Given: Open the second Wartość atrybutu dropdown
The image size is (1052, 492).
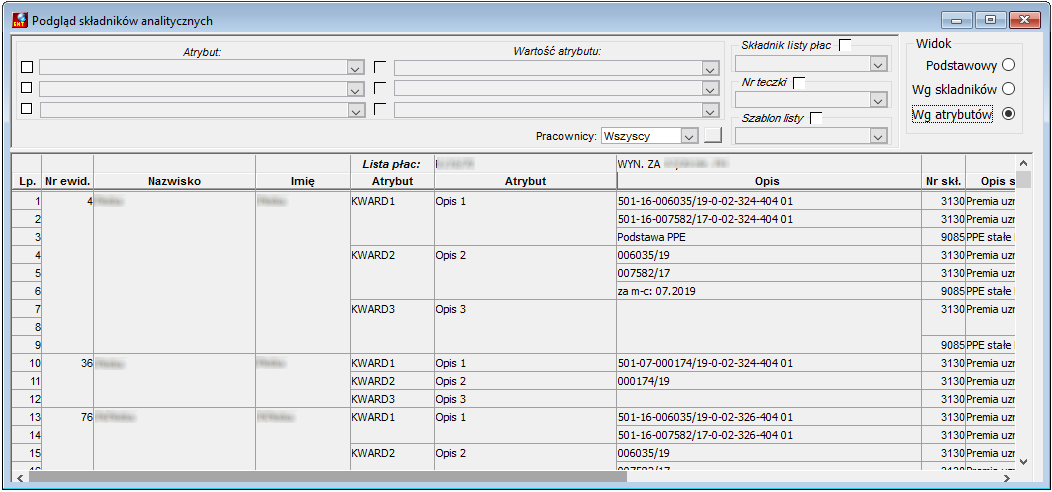Looking at the screenshot, I should tap(710, 89).
